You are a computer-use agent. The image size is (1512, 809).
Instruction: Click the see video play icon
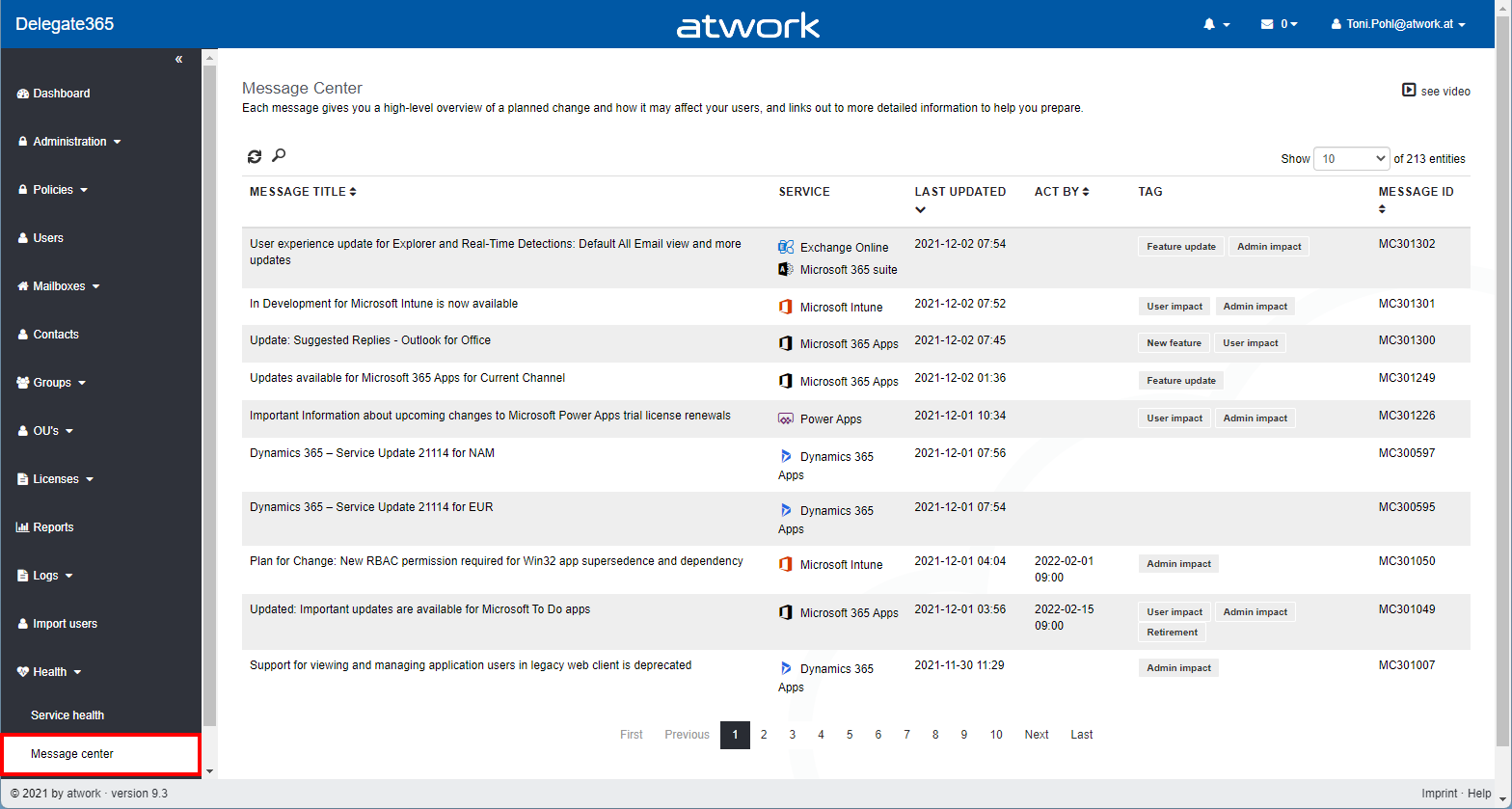point(1409,90)
